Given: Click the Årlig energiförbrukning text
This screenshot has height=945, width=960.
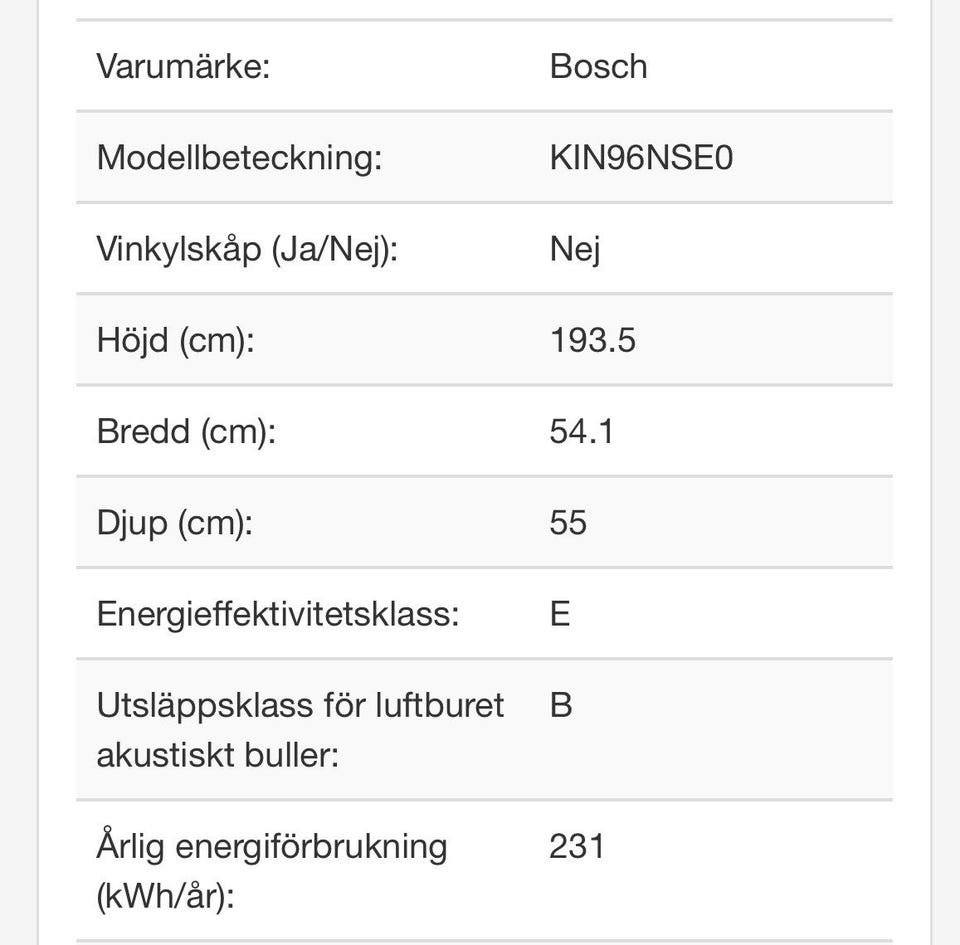Looking at the screenshot, I should (272, 847).
